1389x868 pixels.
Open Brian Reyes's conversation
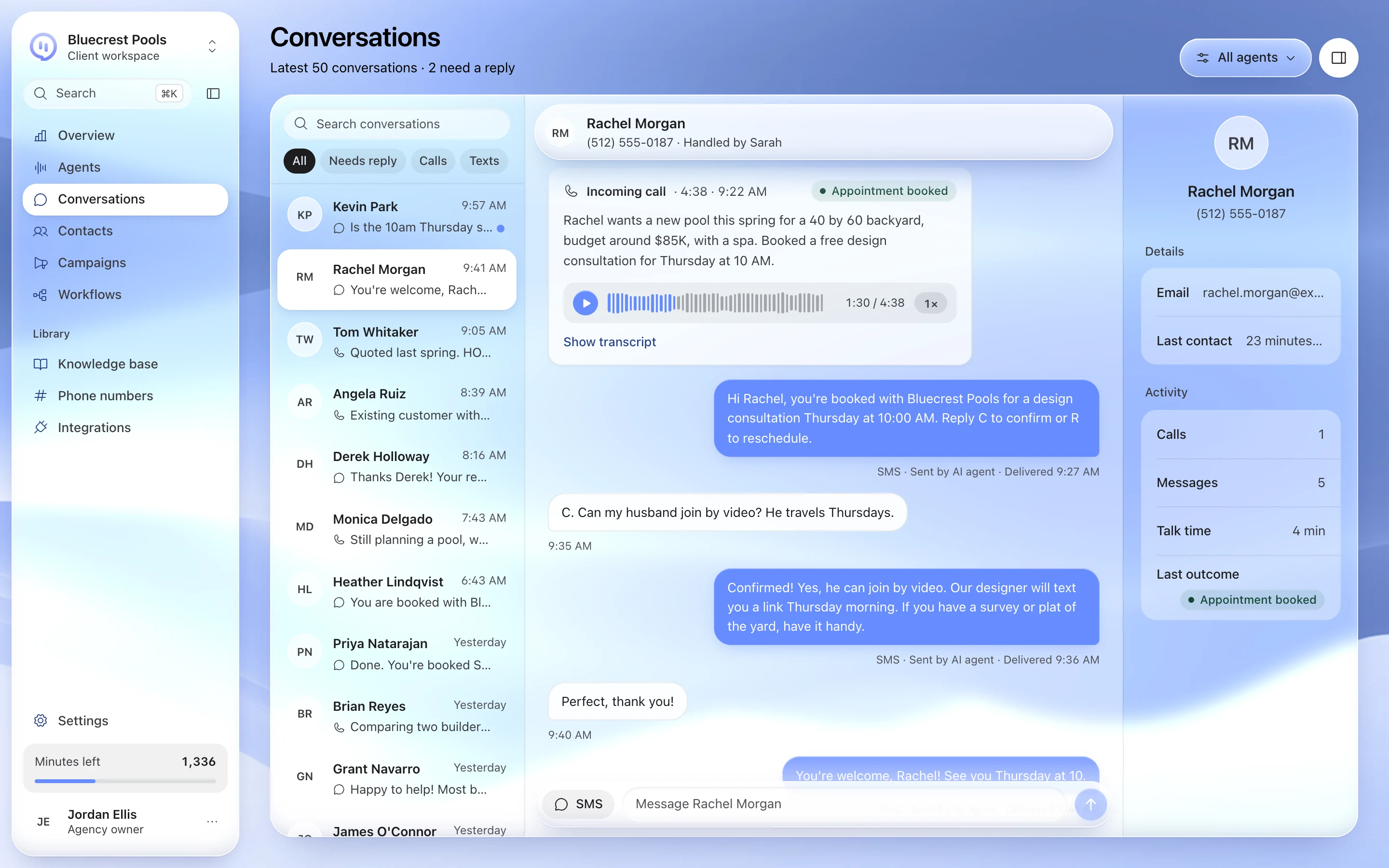[396, 717]
